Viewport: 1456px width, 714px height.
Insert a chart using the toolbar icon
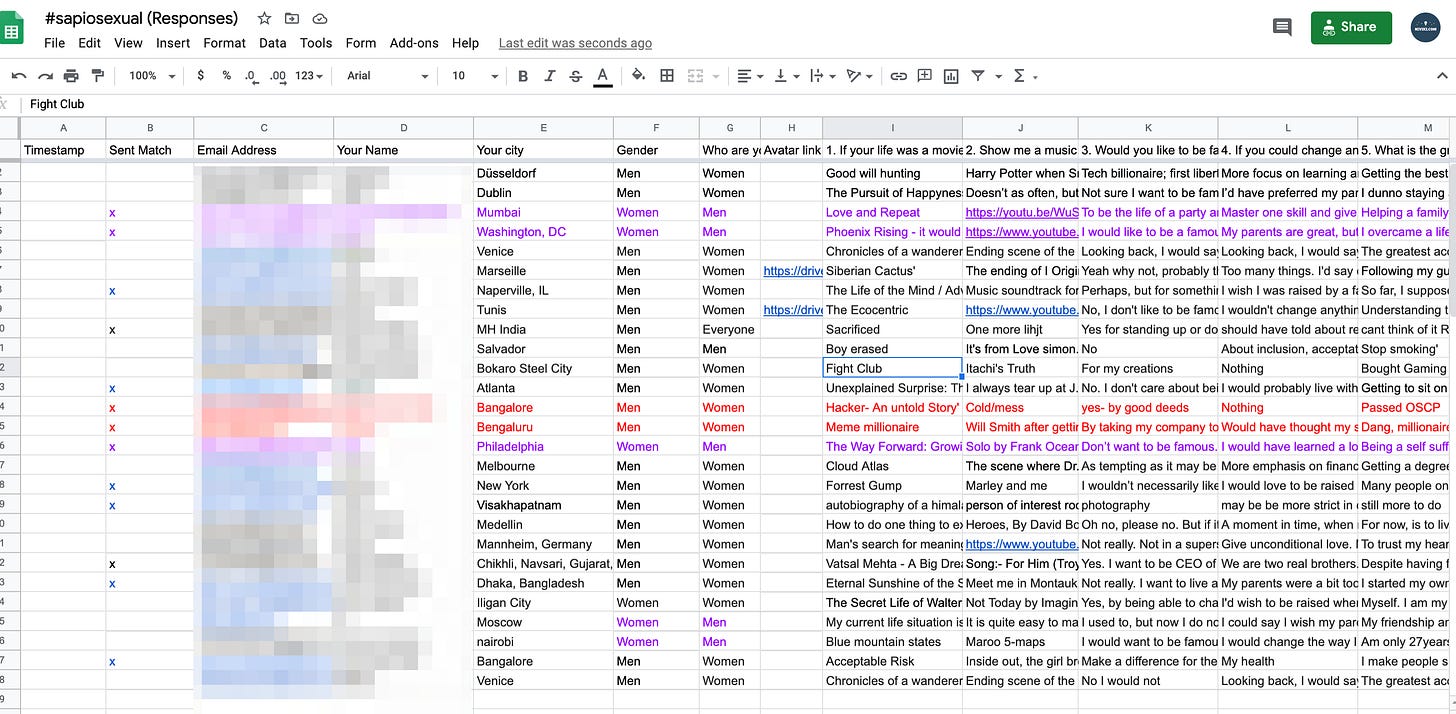(x=951, y=75)
